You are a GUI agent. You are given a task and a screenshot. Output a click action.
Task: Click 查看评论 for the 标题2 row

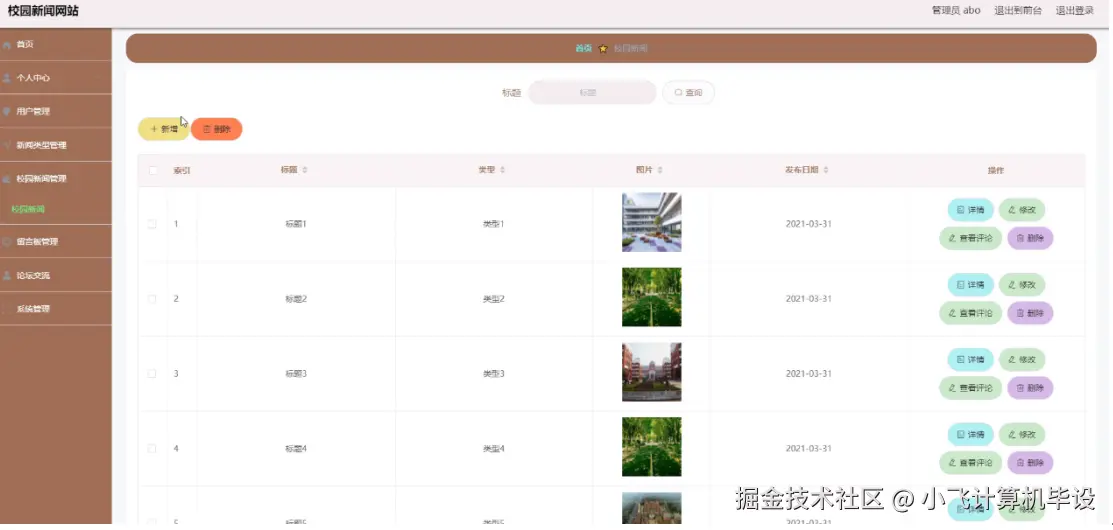pyautogui.click(x=970, y=313)
